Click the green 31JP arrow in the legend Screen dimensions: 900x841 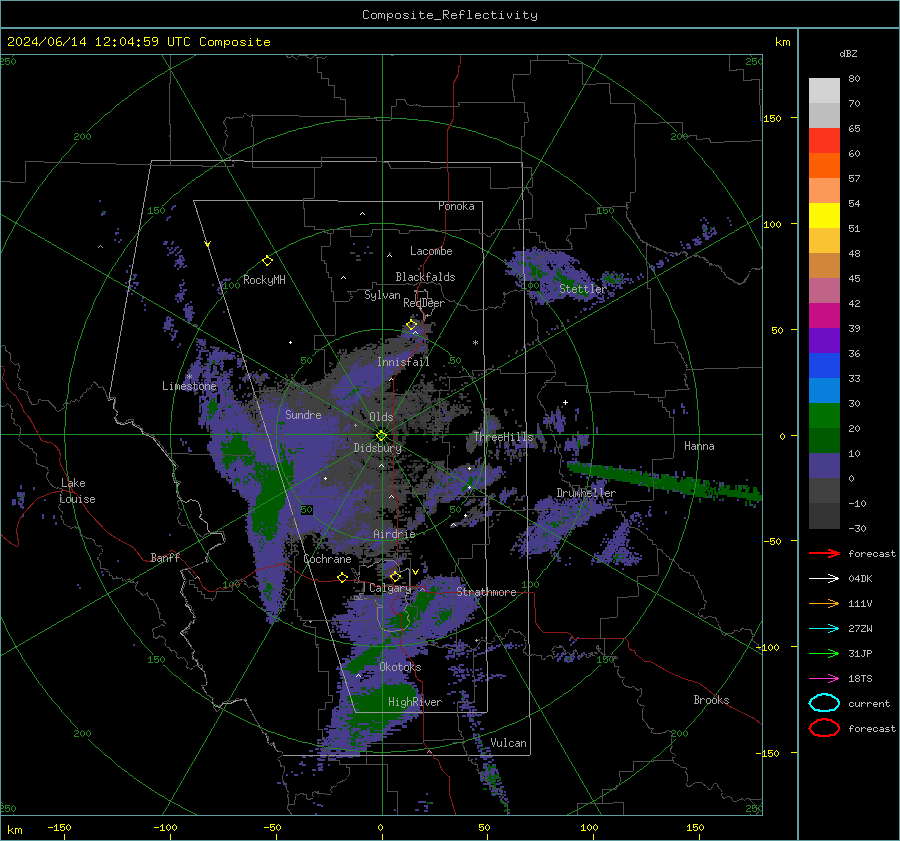click(824, 653)
